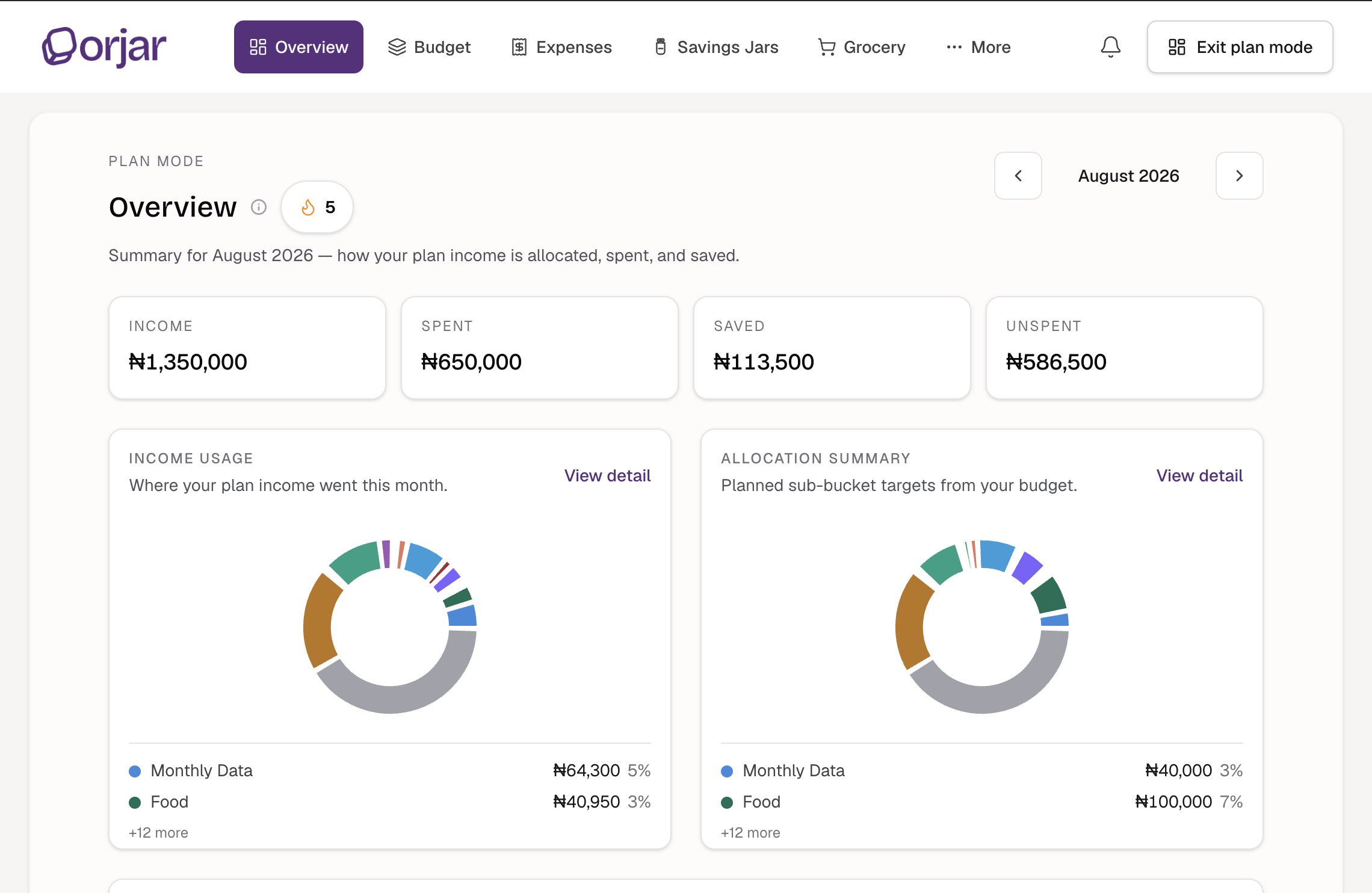Click the Orjar logo
Image resolution: width=1372 pixels, height=893 pixels.
pos(104,47)
